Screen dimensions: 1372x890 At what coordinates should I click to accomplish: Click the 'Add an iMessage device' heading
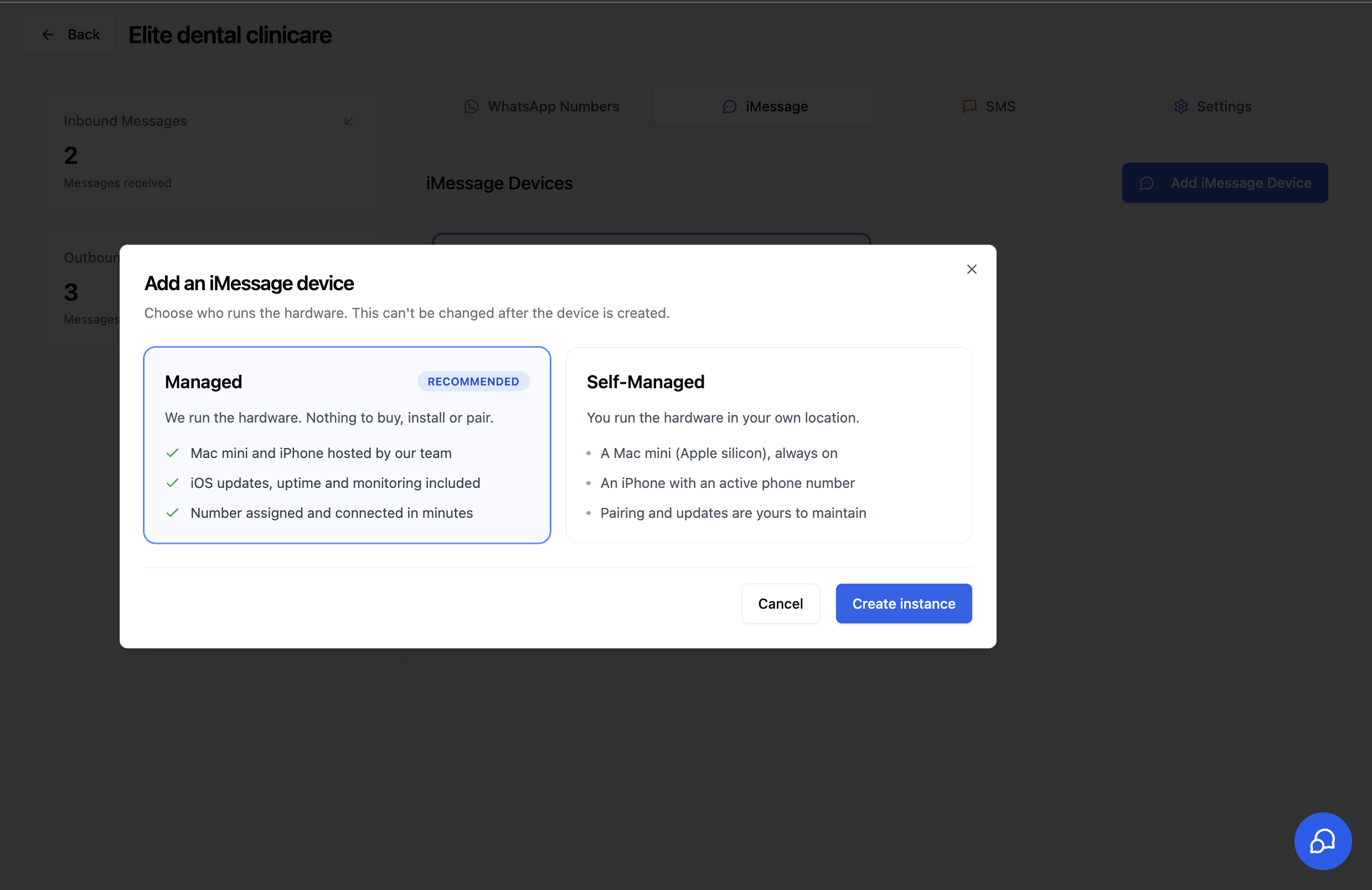249,283
